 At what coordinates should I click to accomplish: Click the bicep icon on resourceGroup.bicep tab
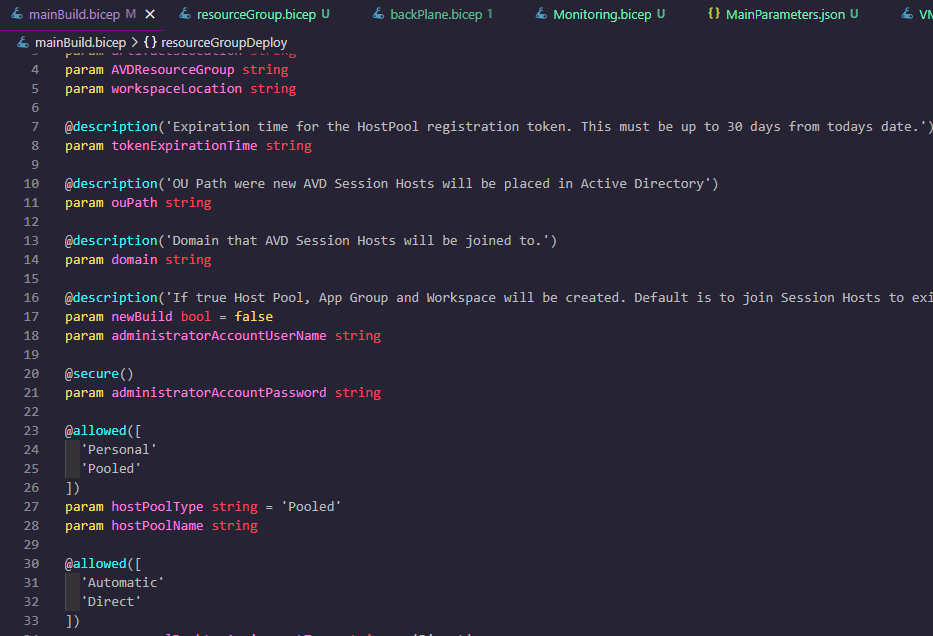185,14
